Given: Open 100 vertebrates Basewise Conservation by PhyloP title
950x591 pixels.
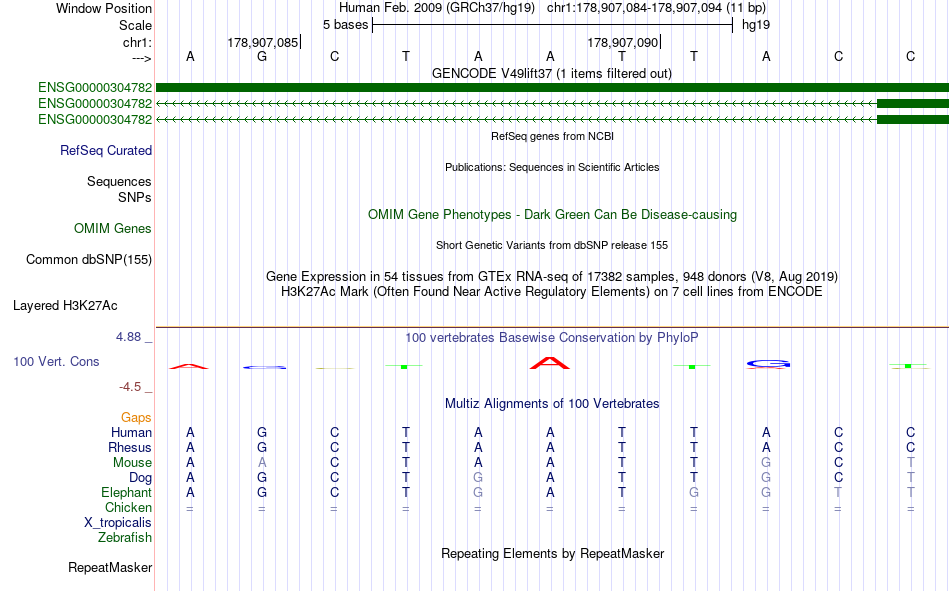Looking at the screenshot, I should (x=551, y=338).
